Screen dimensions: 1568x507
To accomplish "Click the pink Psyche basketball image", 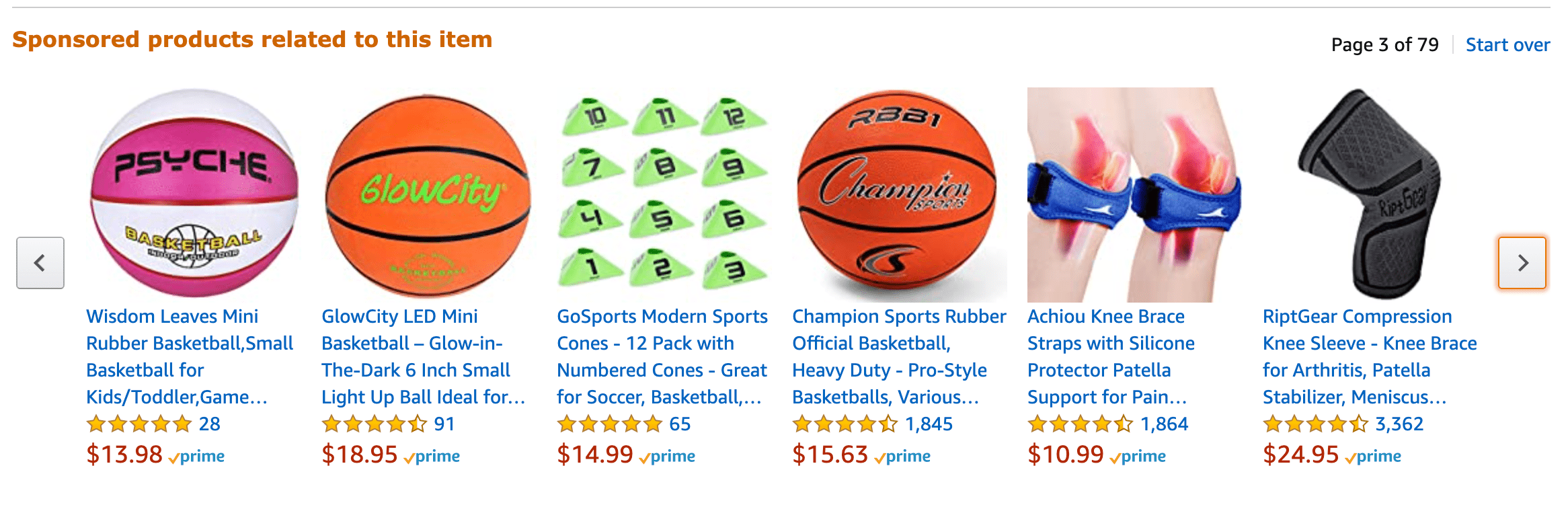I will pyautogui.click(x=194, y=194).
